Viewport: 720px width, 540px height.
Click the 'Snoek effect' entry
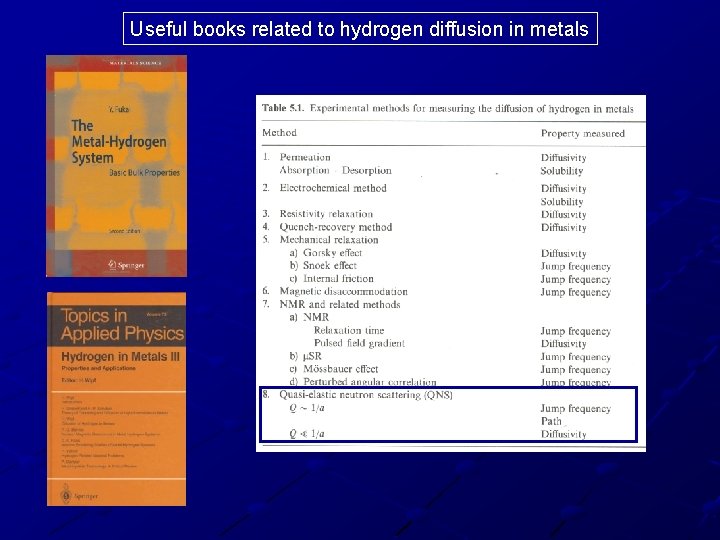pyautogui.click(x=330, y=265)
